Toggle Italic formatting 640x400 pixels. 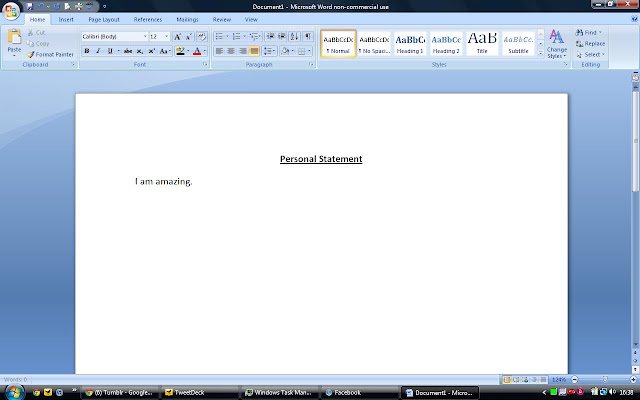[x=98, y=51]
